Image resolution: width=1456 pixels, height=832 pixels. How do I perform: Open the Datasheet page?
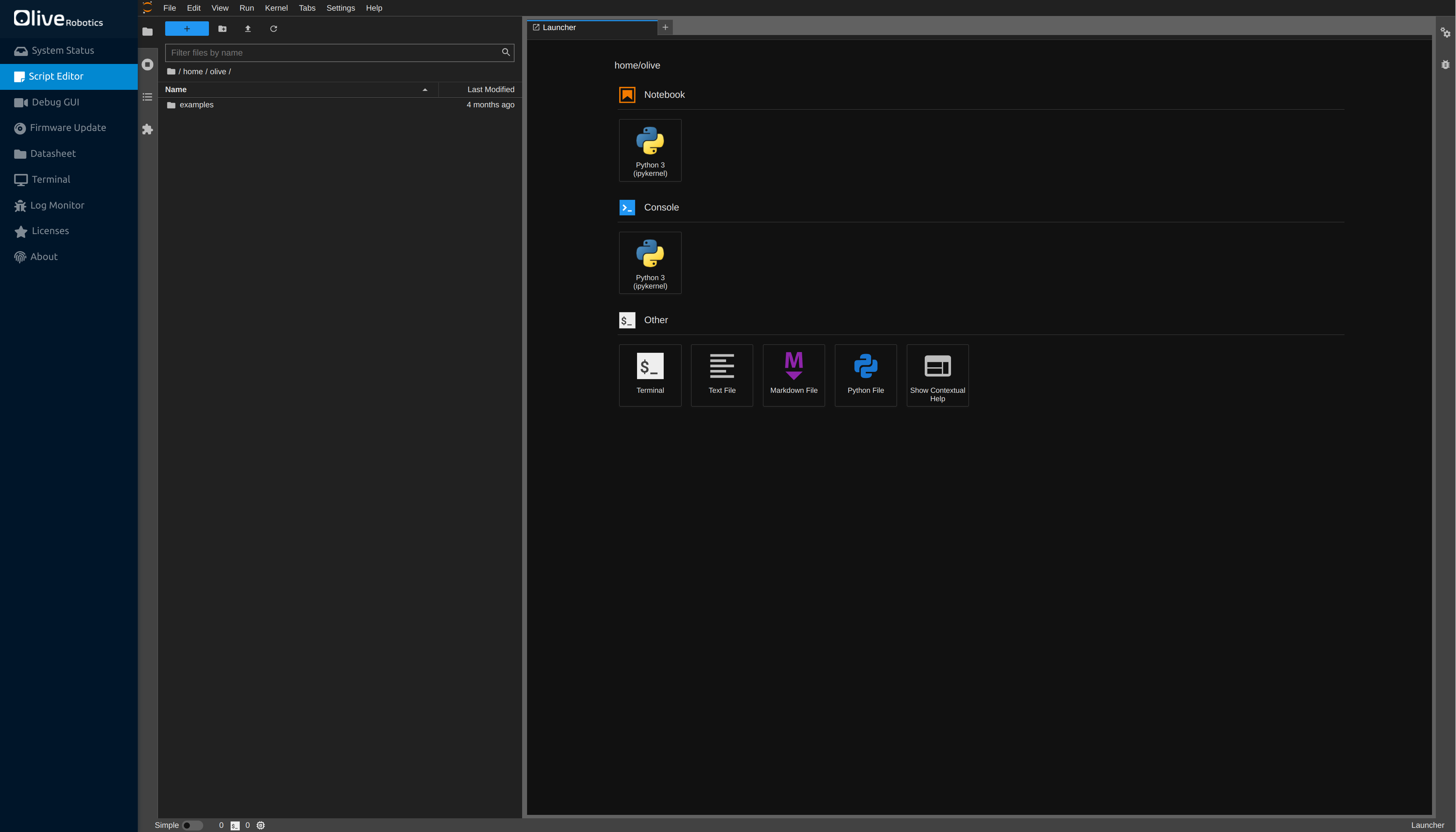click(68, 154)
